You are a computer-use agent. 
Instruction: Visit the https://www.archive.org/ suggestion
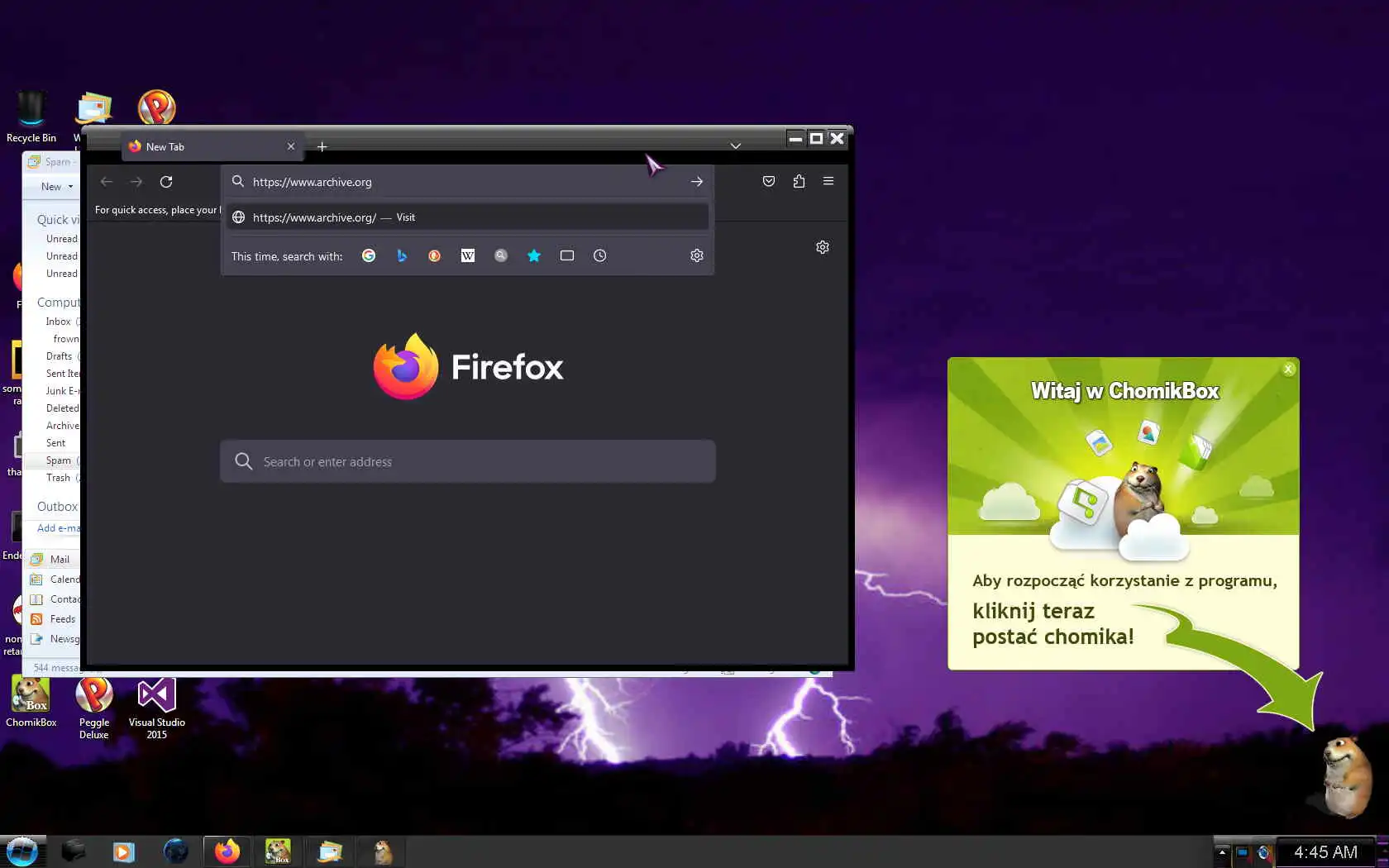click(468, 217)
